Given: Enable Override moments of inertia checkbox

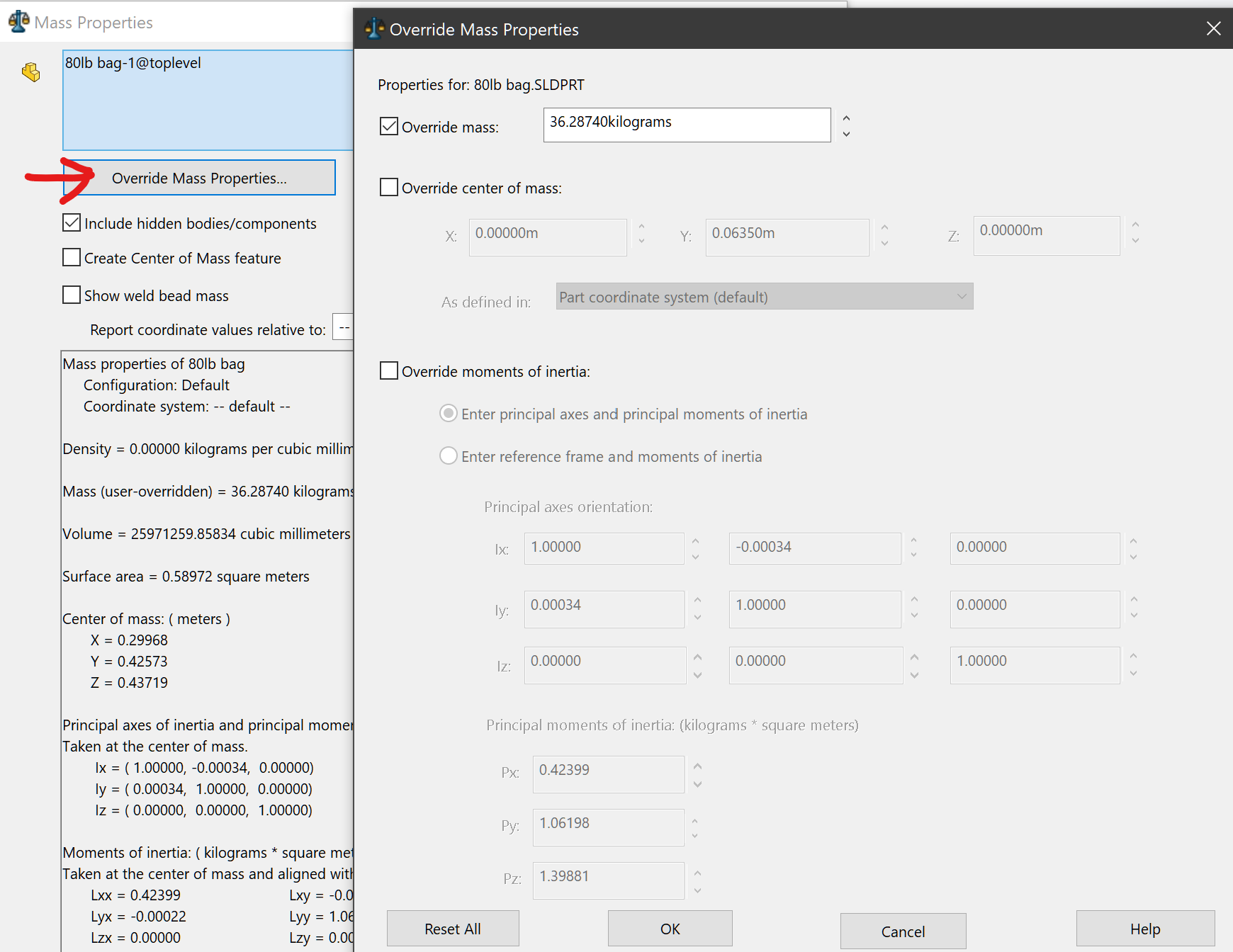Looking at the screenshot, I should tap(389, 371).
